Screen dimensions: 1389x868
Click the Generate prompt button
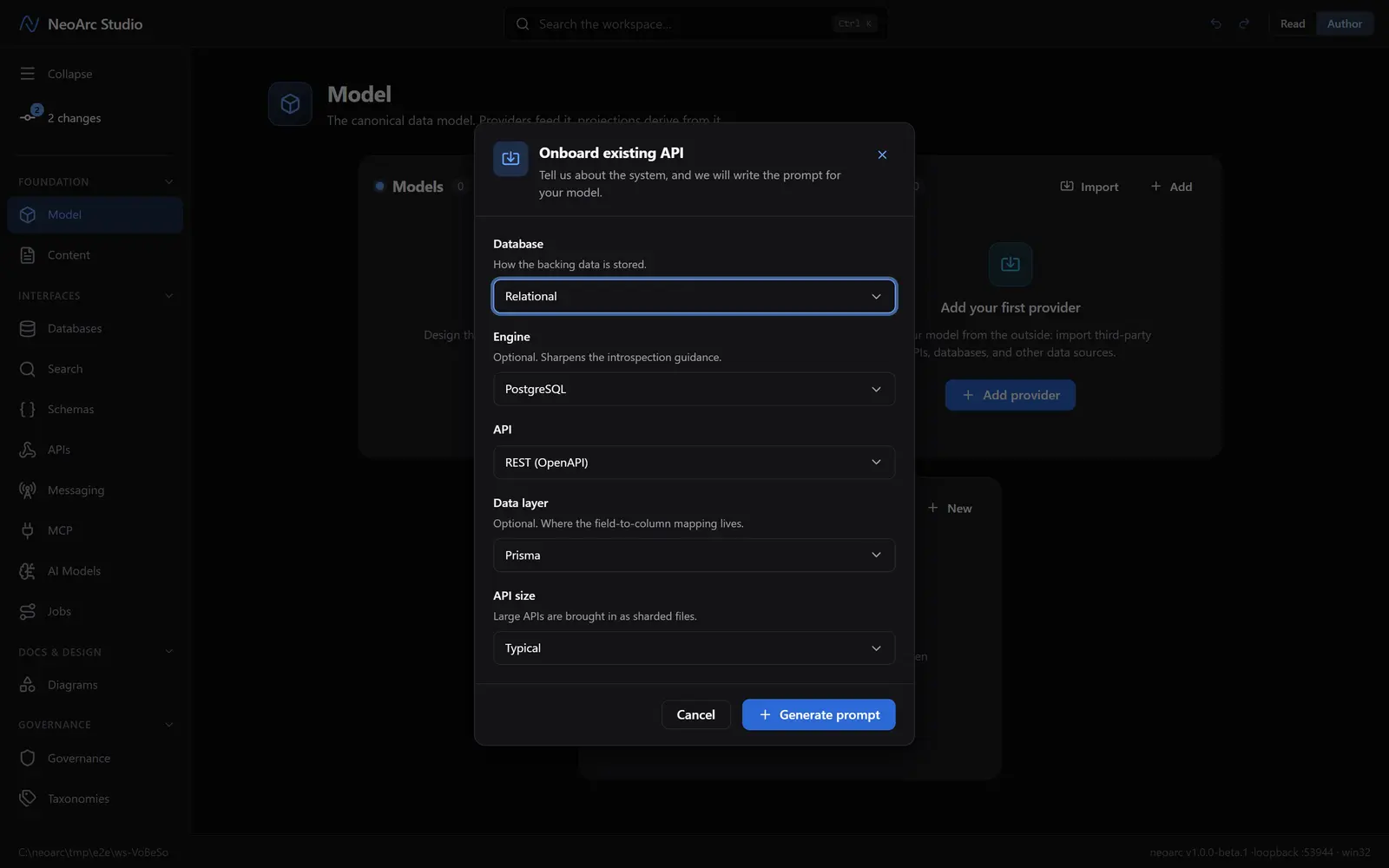tap(819, 714)
